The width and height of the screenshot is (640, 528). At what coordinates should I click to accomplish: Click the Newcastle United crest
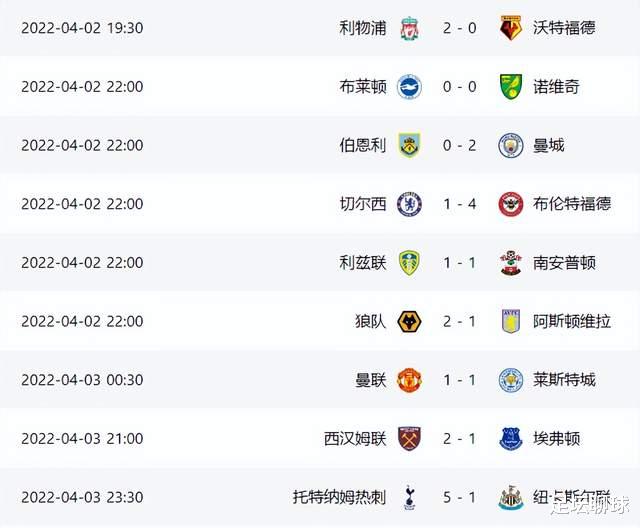pyautogui.click(x=511, y=497)
